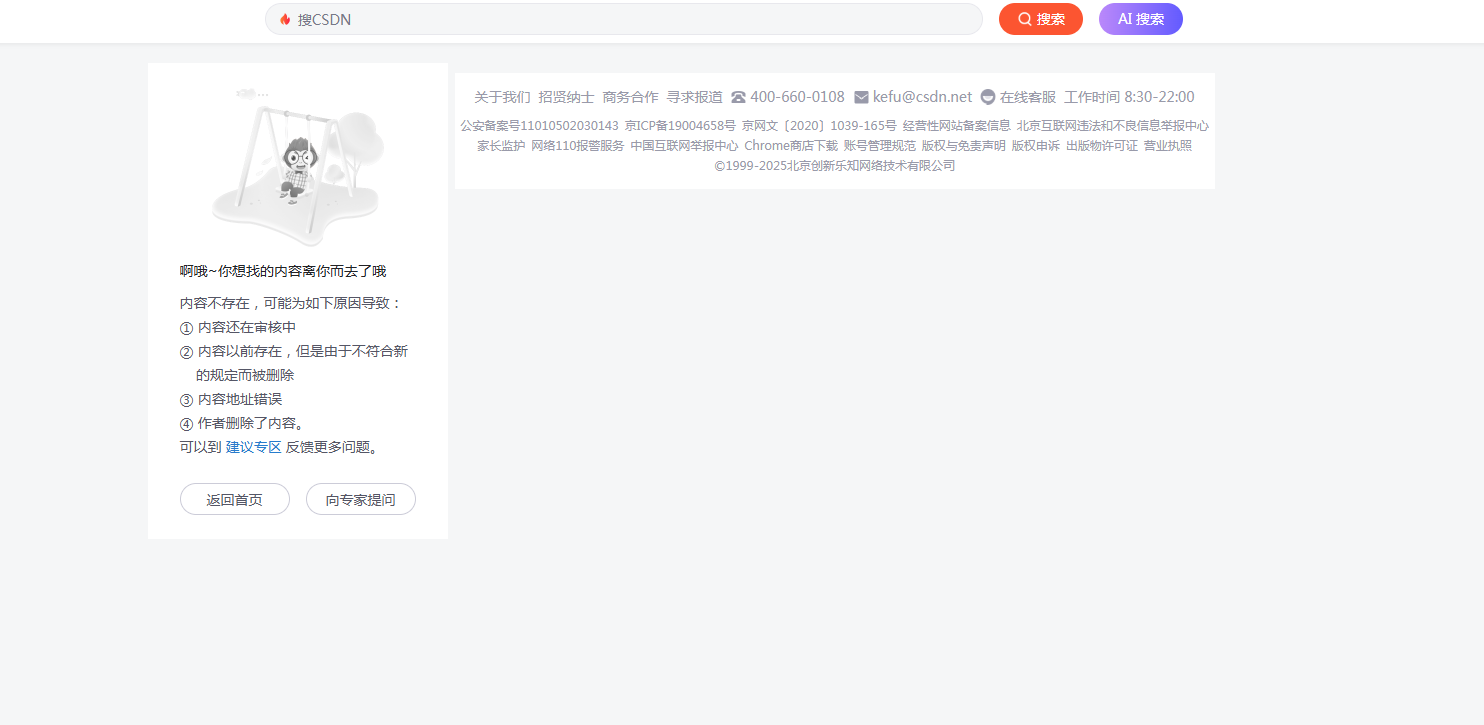
Task: Click the heading 啊哦~你想找的内容离你而去了哦
Action: coord(283,271)
